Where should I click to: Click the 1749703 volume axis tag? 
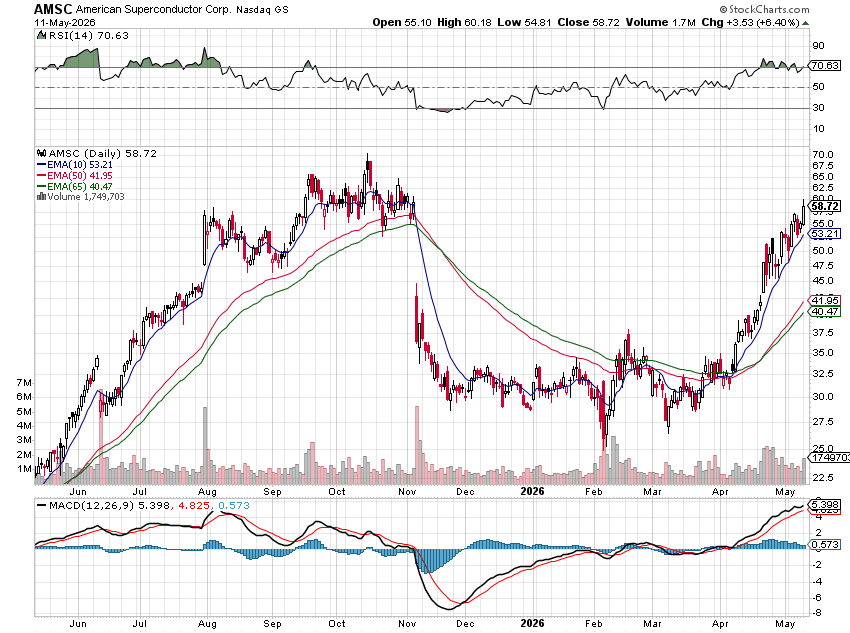(x=829, y=457)
